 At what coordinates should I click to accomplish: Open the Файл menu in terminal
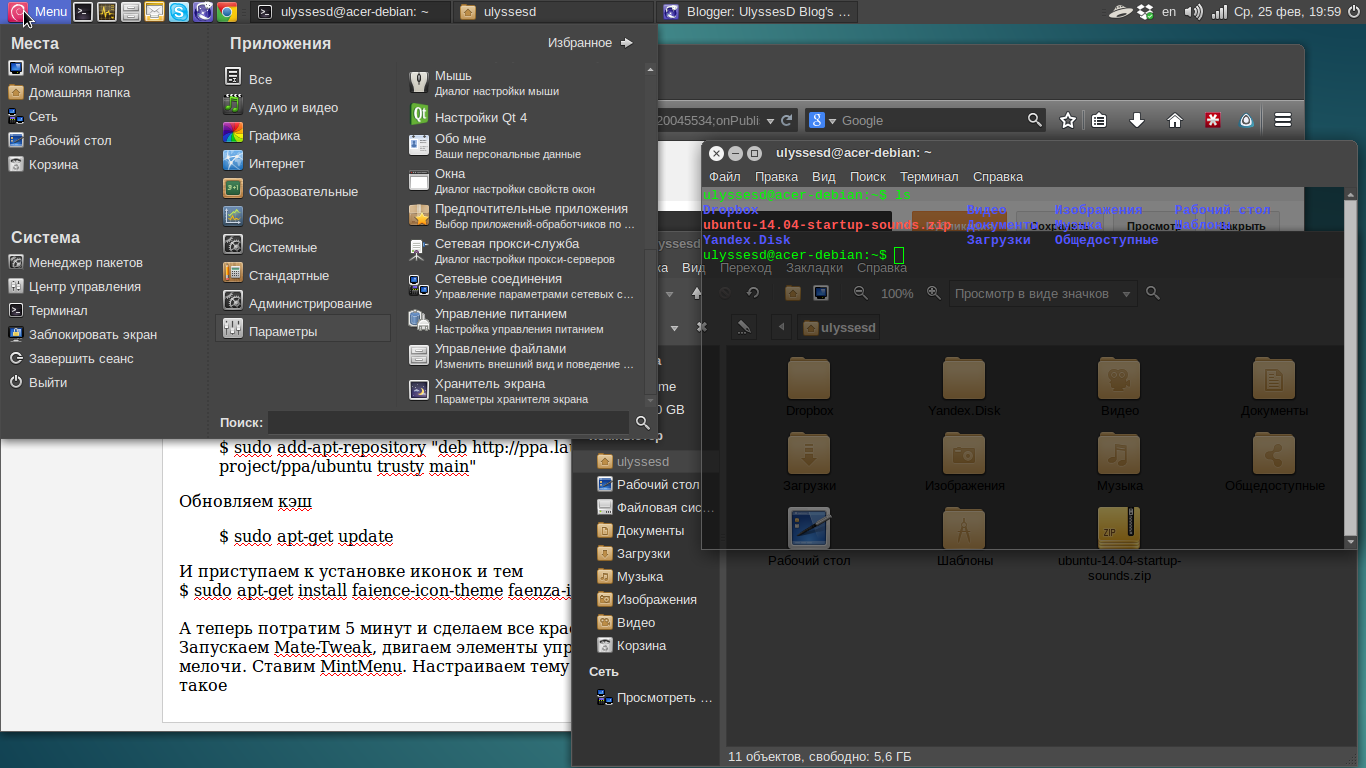click(724, 177)
